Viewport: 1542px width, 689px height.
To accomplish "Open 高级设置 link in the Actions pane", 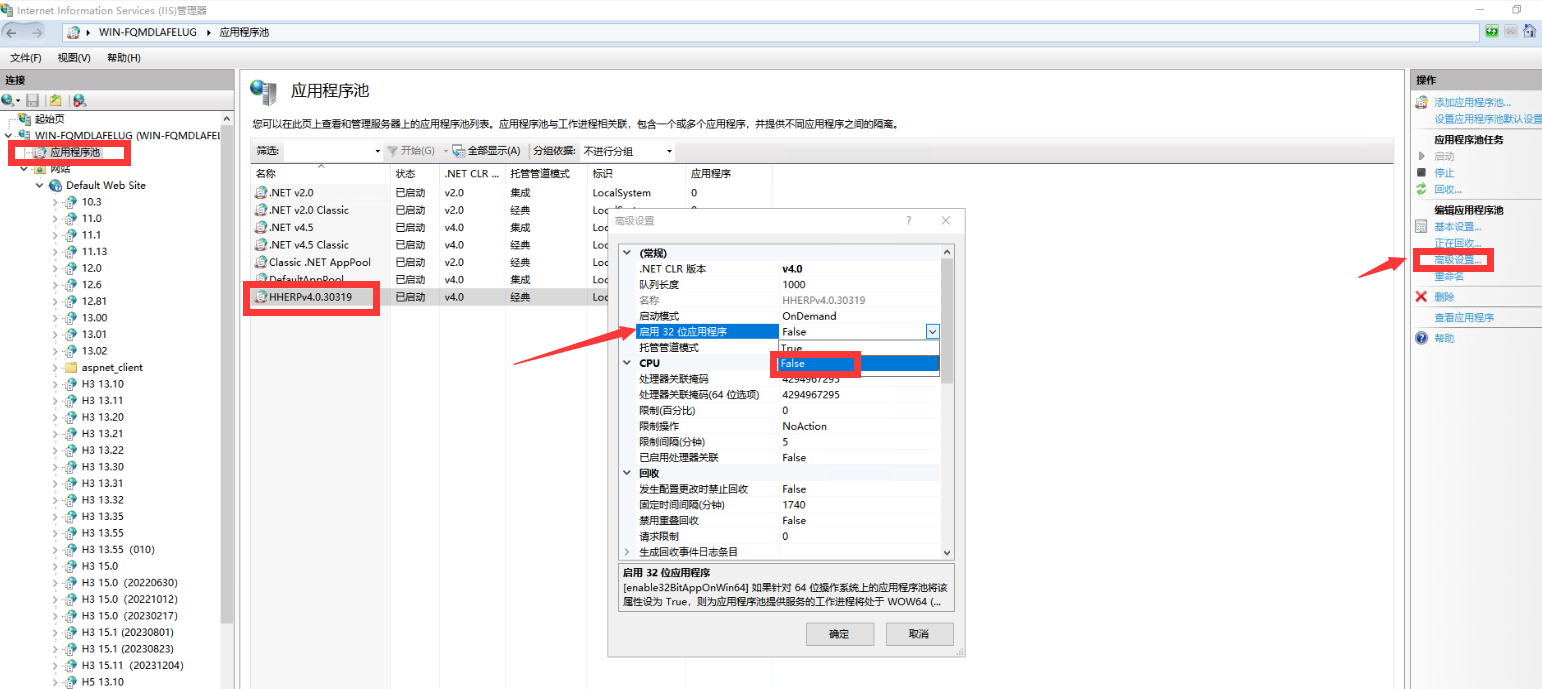I will pos(1458,260).
